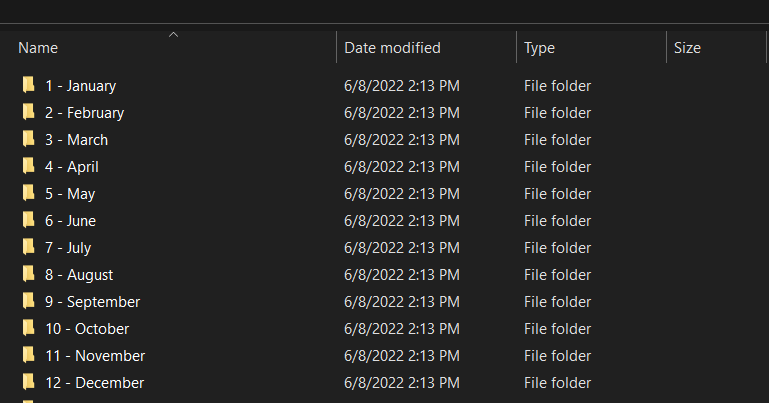Select the folder icon for 2 - February
This screenshot has width=769, height=403.
29,113
